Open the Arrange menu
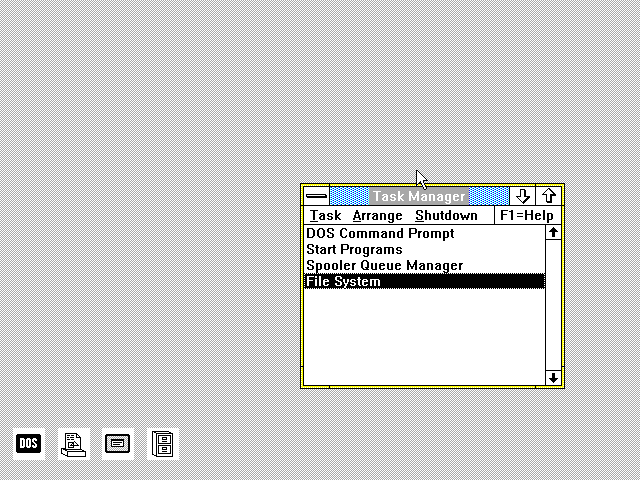Image resolution: width=640 pixels, height=480 pixels. [378, 215]
